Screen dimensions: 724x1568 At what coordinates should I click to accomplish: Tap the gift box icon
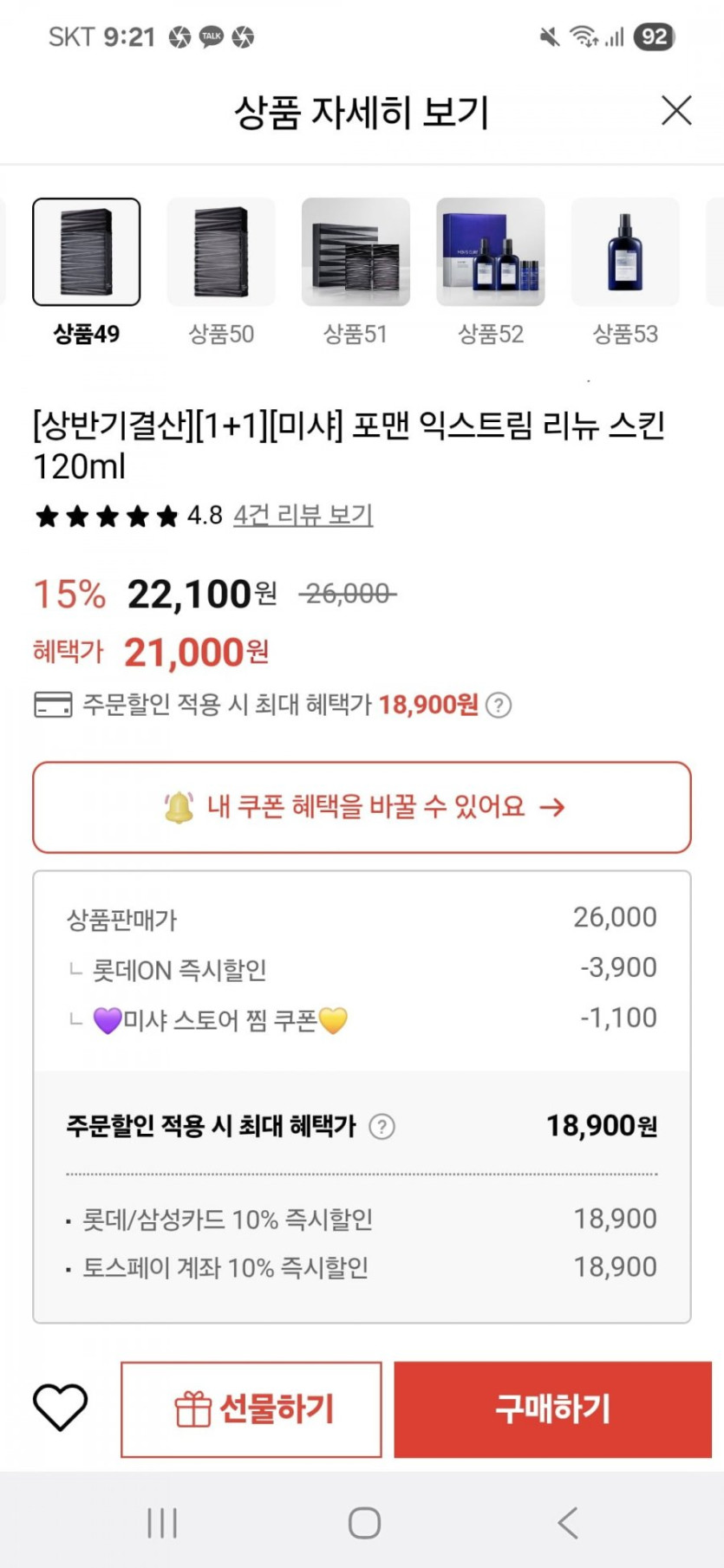(192, 1409)
